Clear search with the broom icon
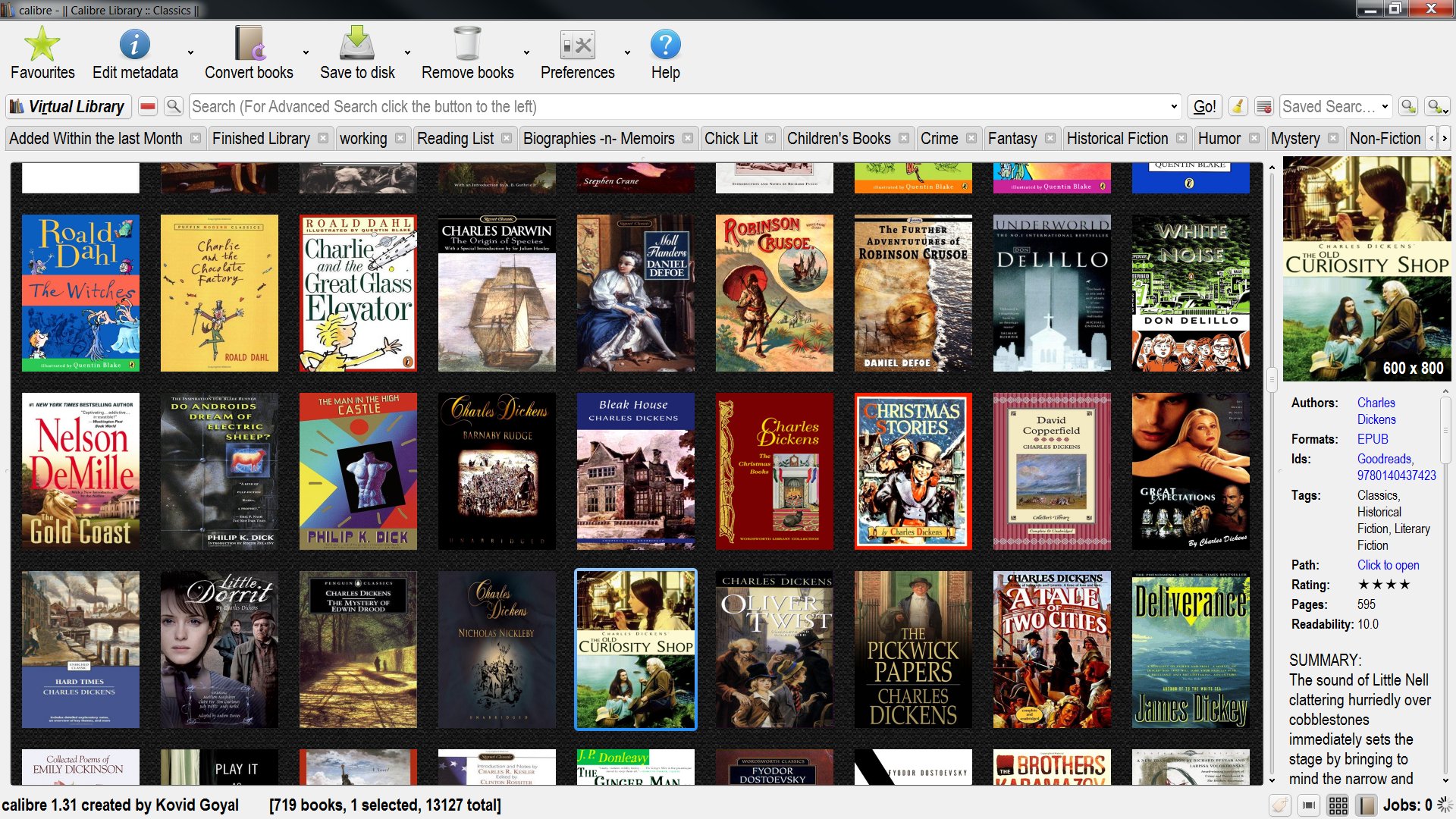This screenshot has height=819, width=1456. click(1238, 107)
